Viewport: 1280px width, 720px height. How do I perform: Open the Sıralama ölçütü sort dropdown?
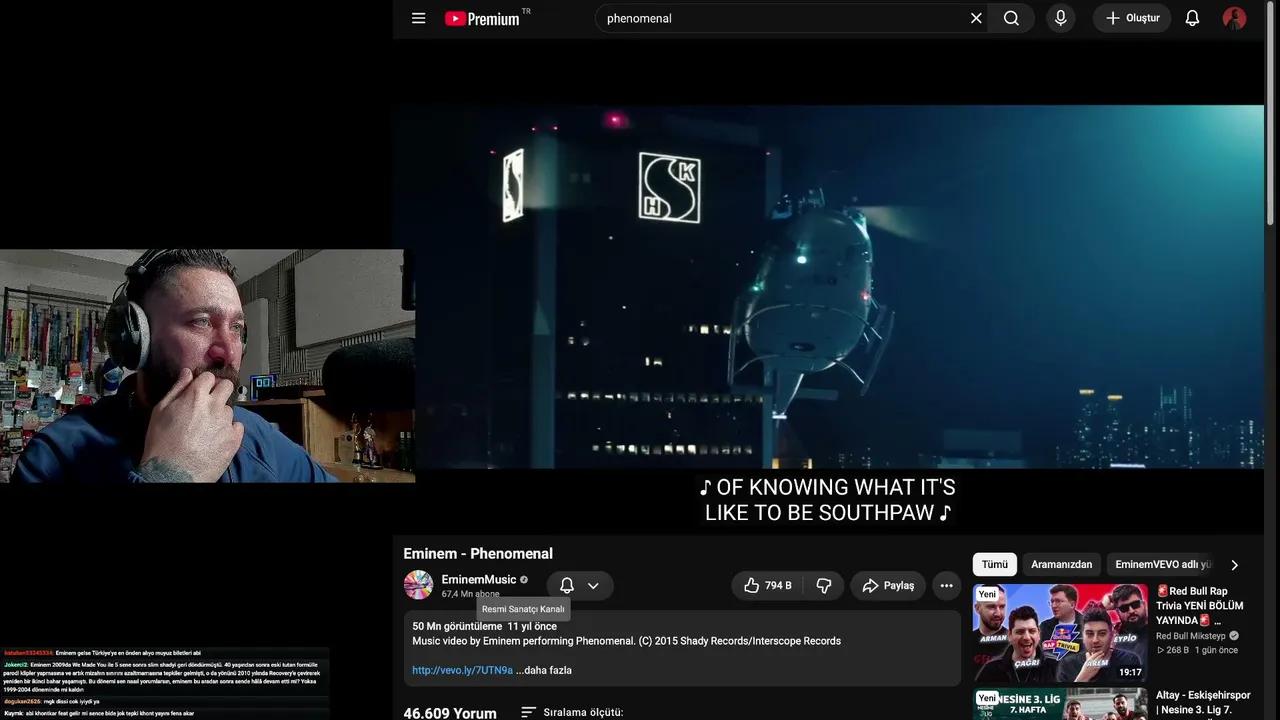coord(572,712)
